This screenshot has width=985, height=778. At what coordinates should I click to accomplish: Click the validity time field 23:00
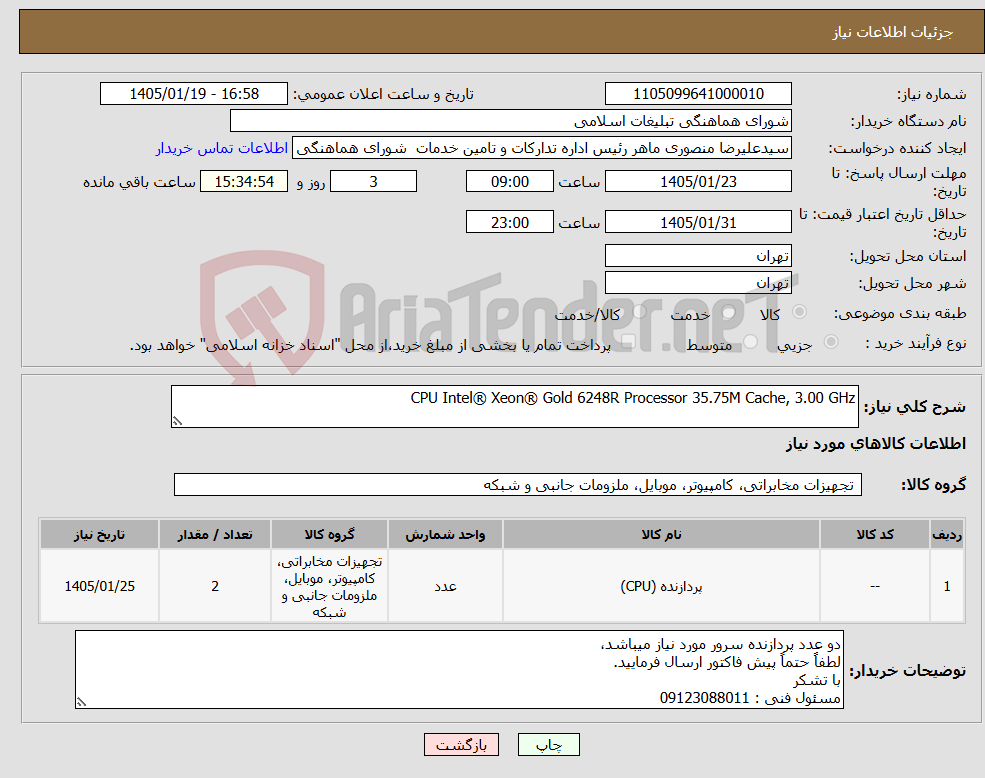(x=509, y=222)
